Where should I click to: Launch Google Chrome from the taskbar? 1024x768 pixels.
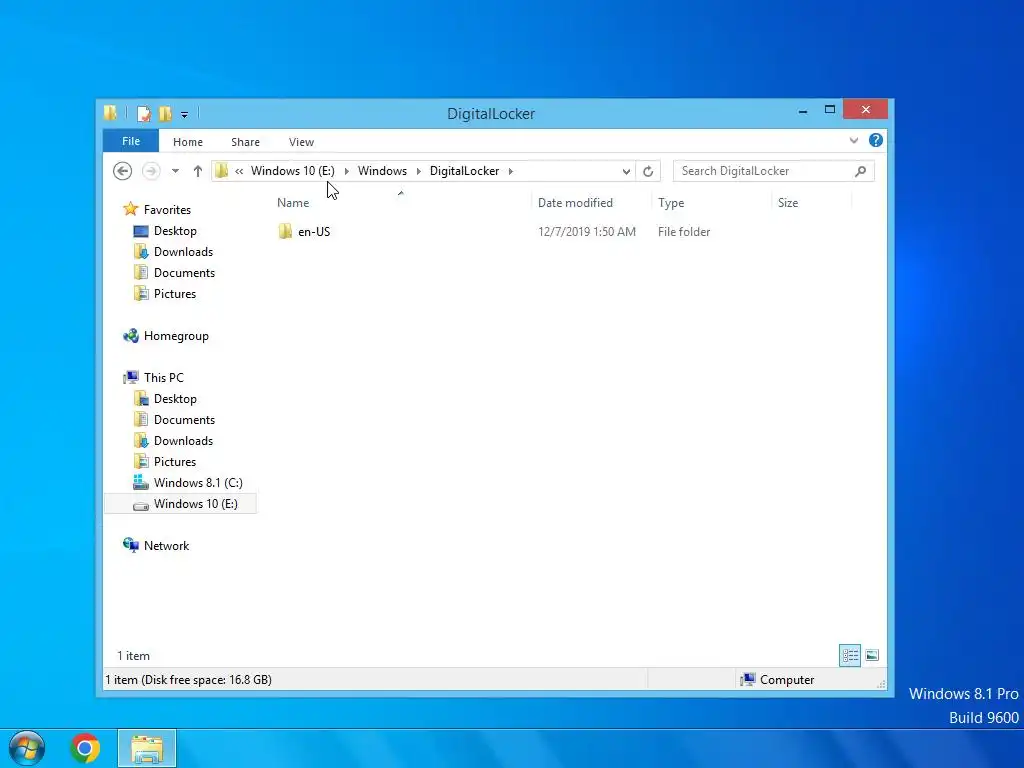coord(85,748)
